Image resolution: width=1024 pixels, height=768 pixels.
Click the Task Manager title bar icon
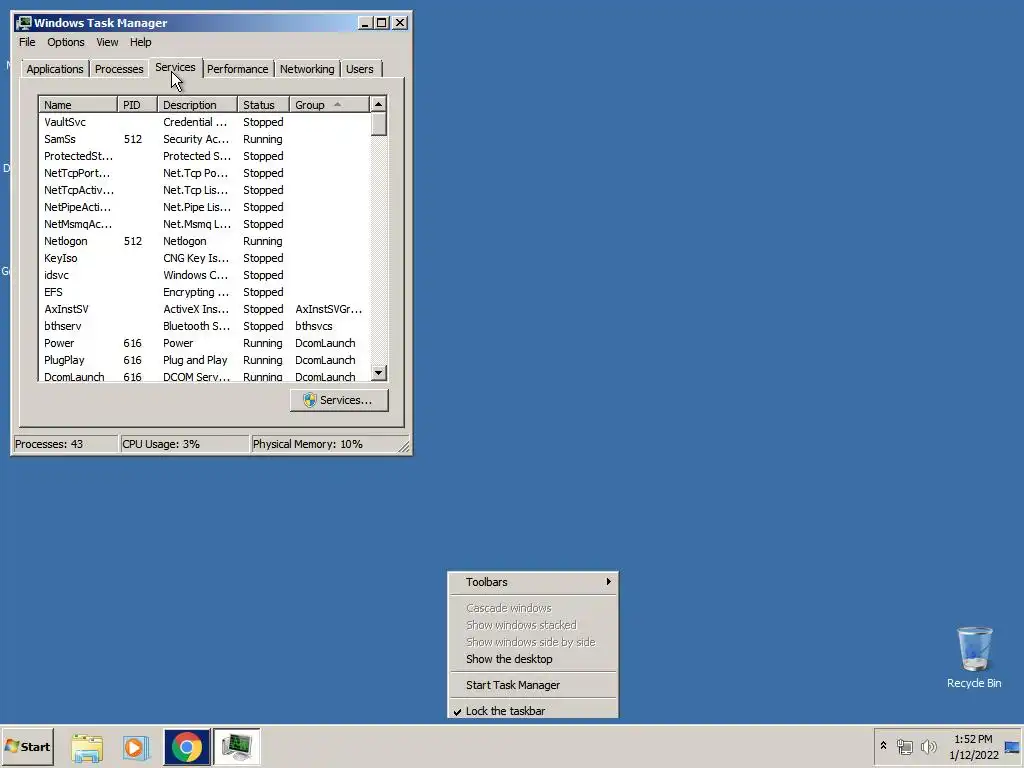(x=24, y=23)
